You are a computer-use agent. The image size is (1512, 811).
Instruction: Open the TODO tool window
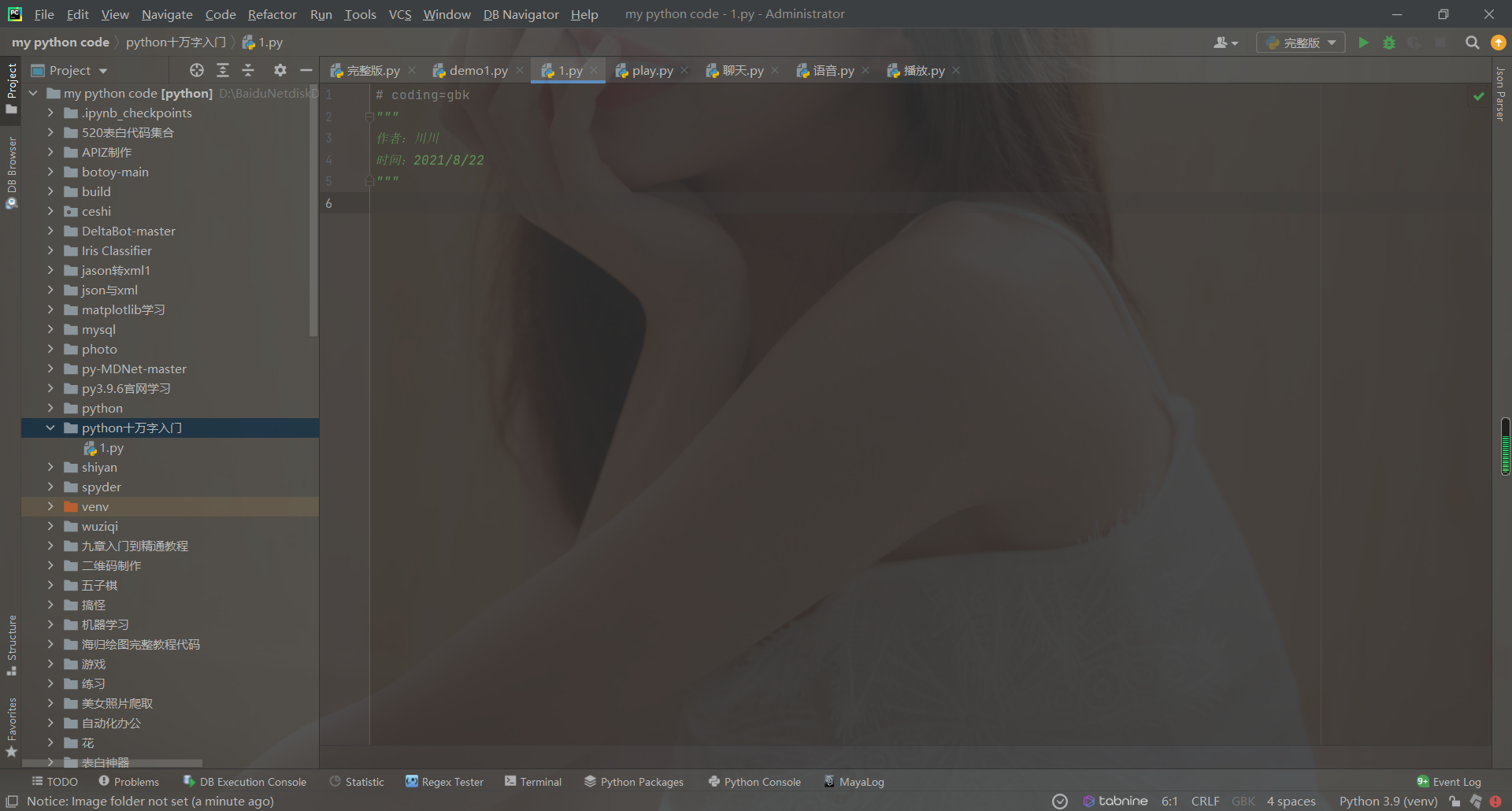tap(54, 782)
